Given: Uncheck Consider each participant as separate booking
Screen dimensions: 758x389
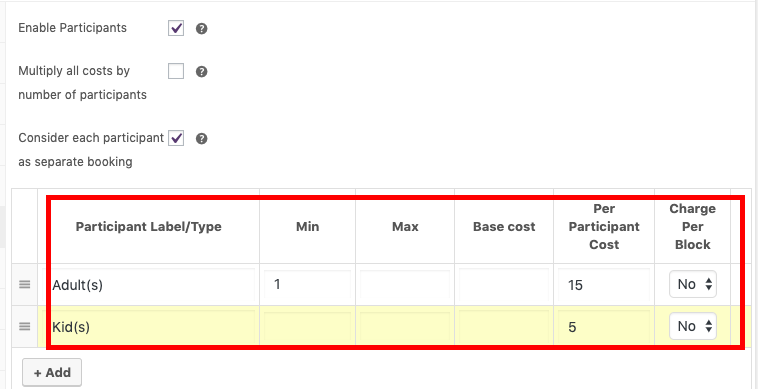Looking at the screenshot, I should point(176,138).
